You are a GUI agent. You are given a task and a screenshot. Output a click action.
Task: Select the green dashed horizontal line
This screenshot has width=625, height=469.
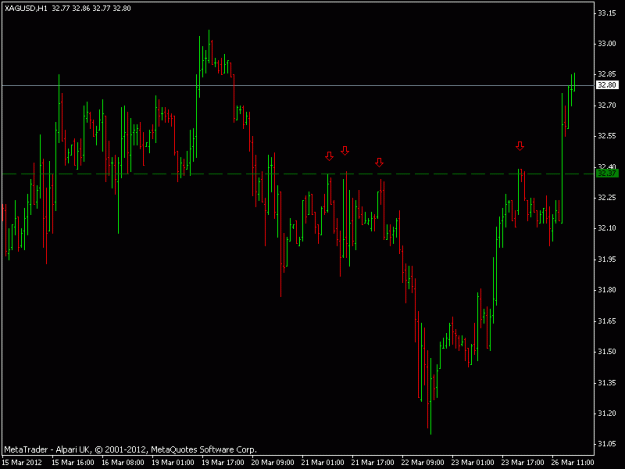point(298,174)
